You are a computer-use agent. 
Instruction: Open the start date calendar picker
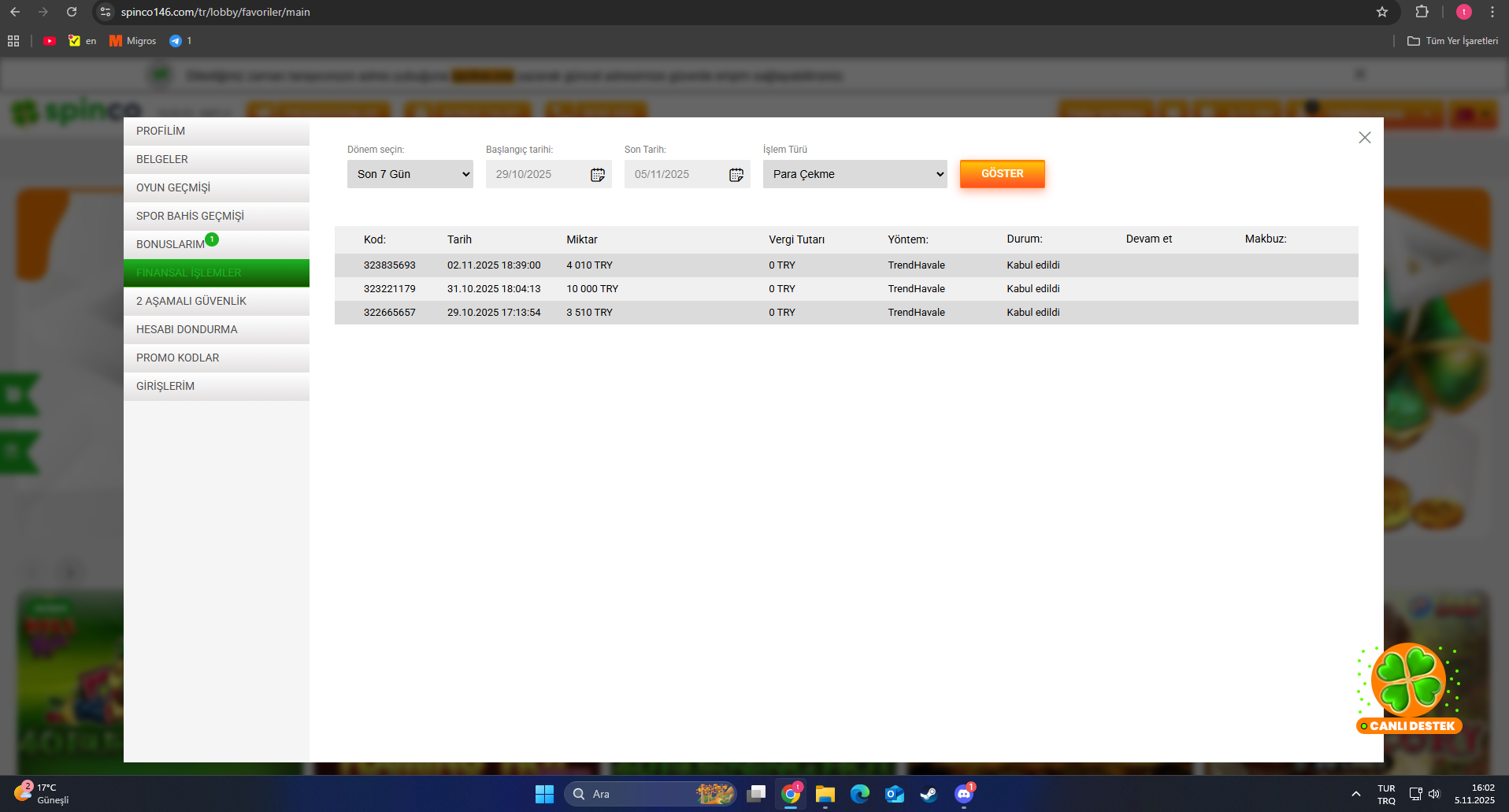(598, 175)
